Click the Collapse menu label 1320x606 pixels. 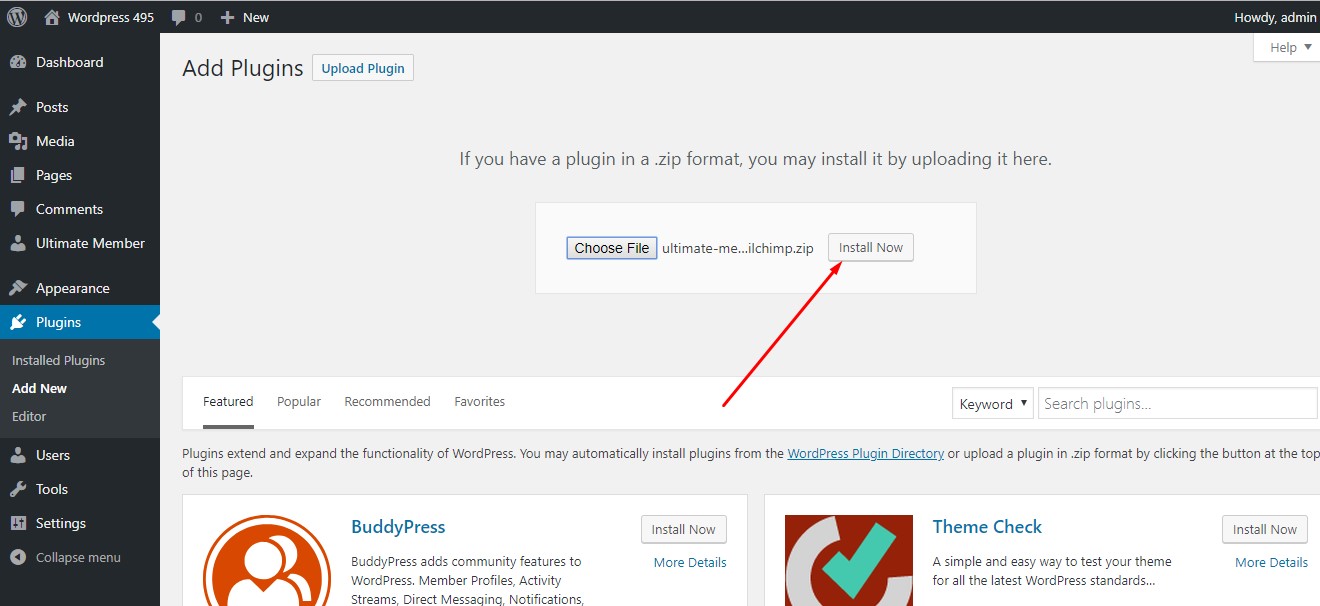(78, 557)
